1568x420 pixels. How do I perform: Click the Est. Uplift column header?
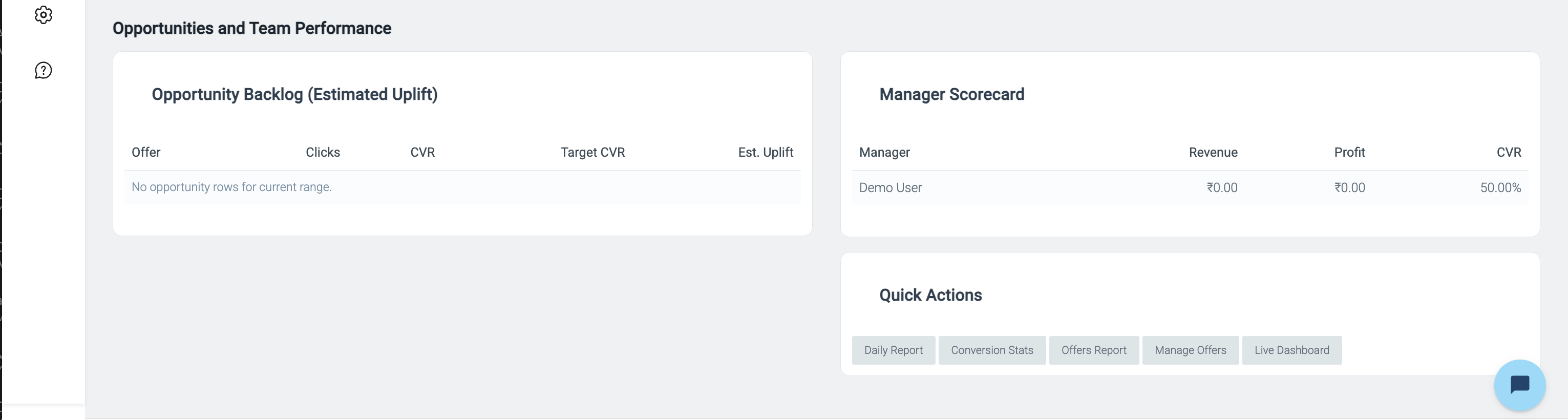pyautogui.click(x=766, y=152)
